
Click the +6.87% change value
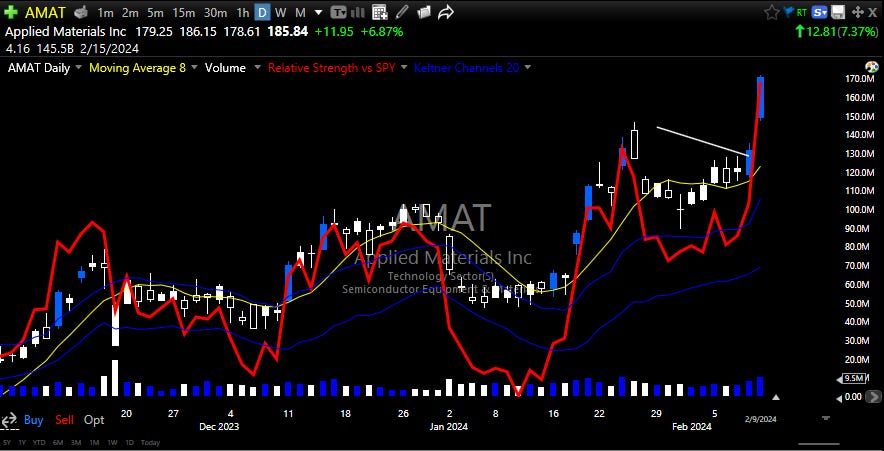pyautogui.click(x=382, y=32)
